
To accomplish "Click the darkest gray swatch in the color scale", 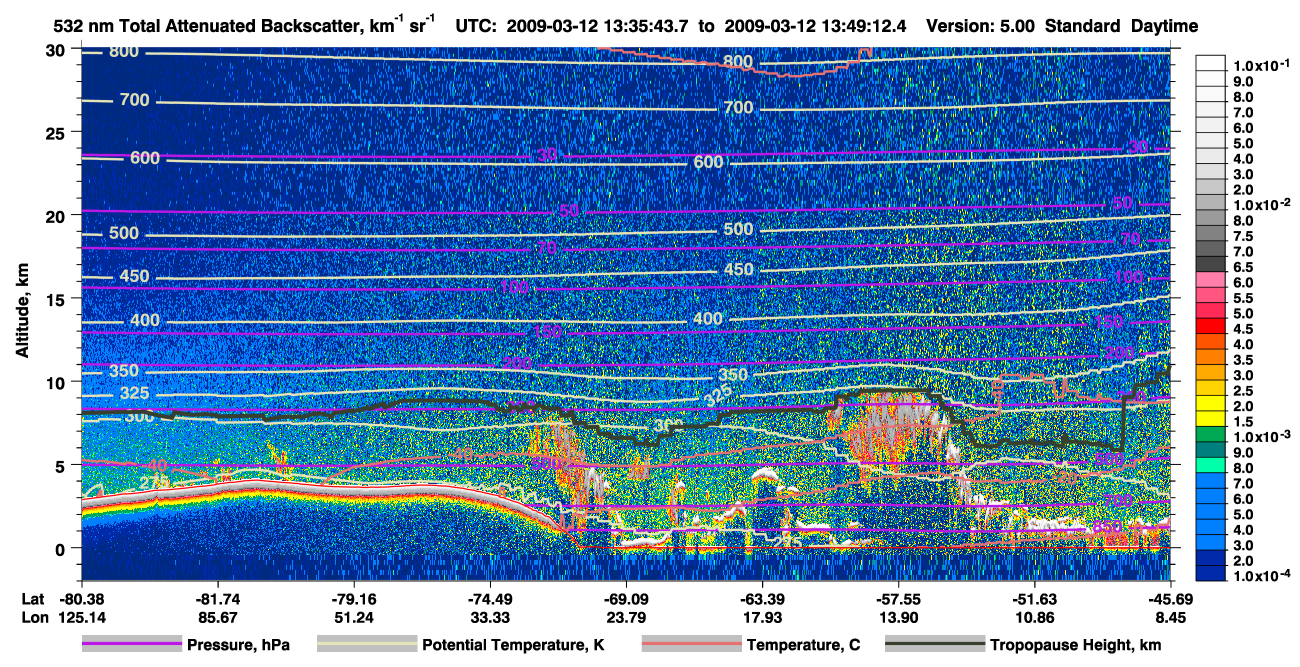I will click(1213, 263).
